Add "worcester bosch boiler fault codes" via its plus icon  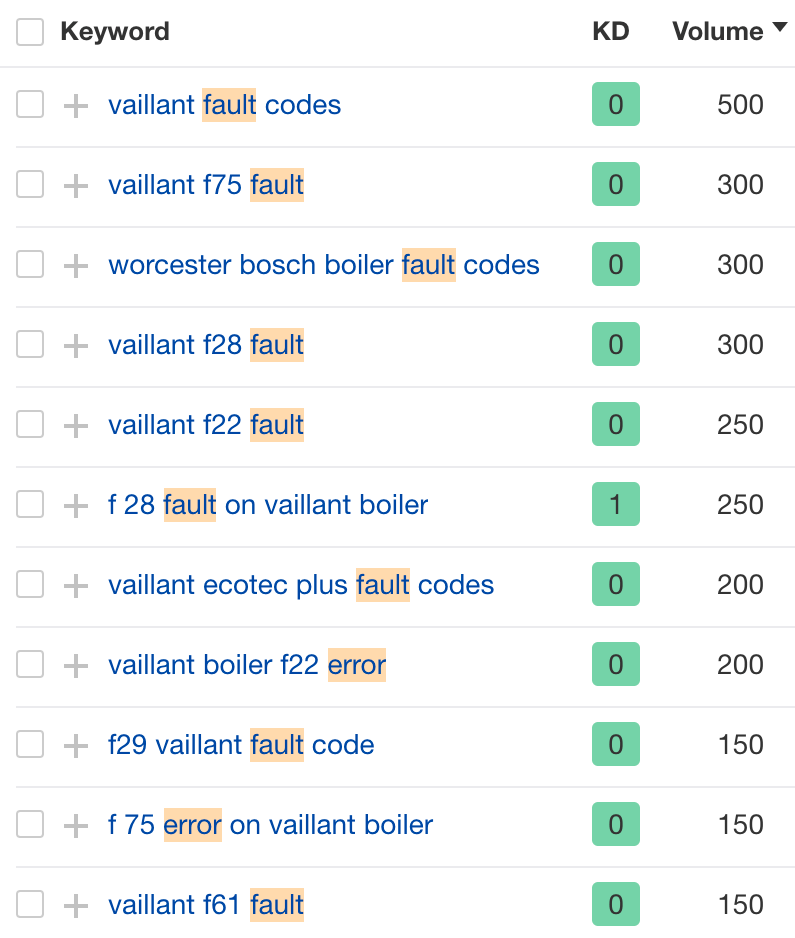[74, 264]
